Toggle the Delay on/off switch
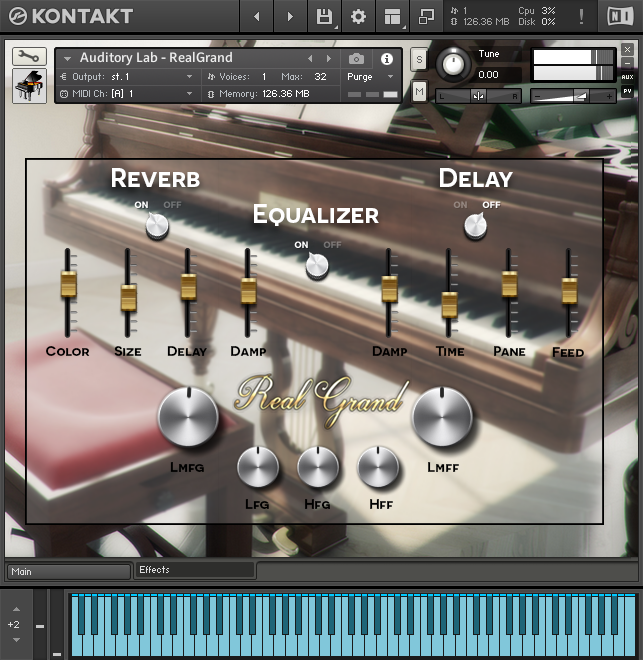Screen dimensions: 643x660 click(475, 226)
